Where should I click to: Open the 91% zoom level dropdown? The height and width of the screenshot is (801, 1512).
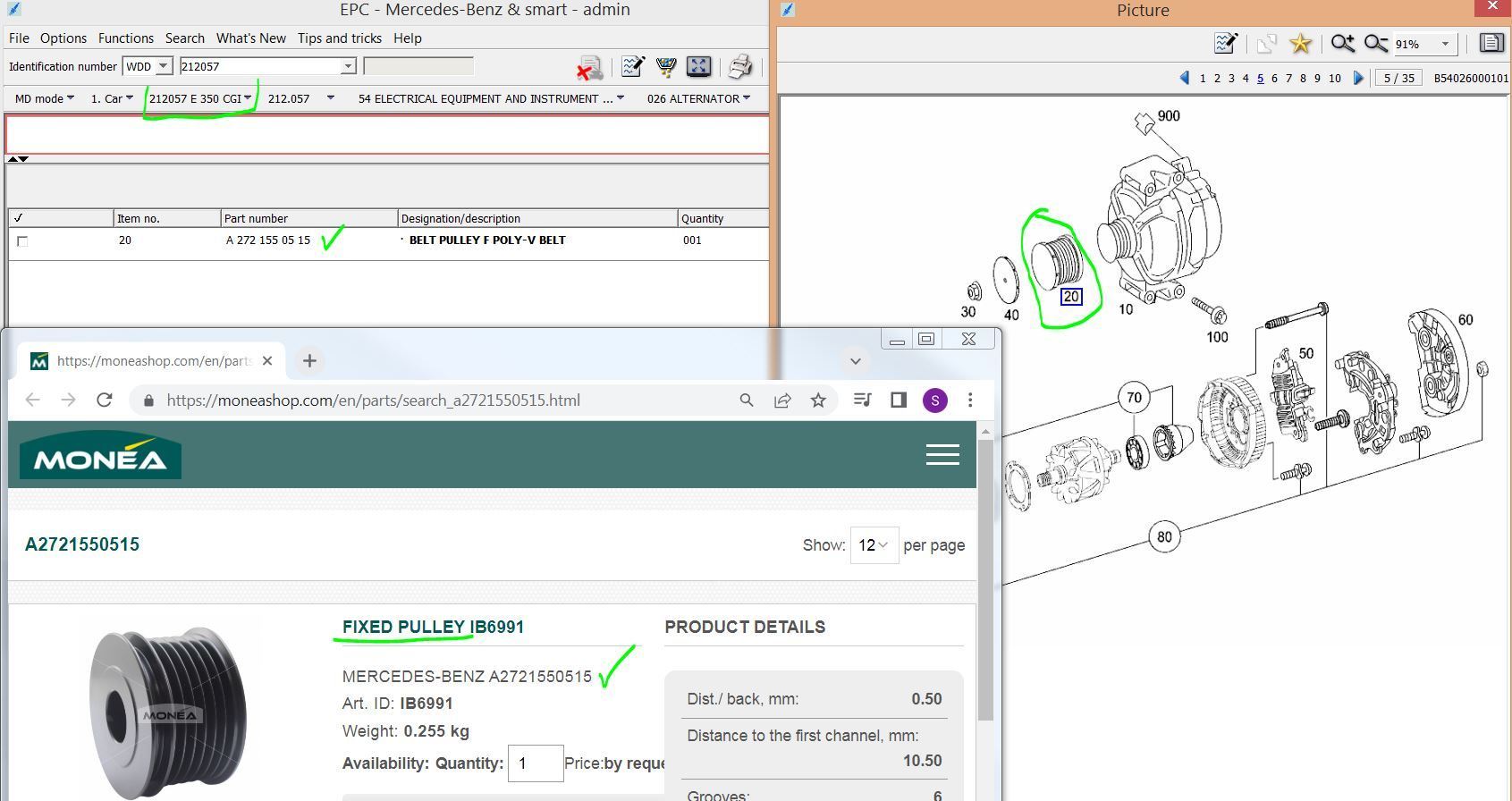tap(1444, 44)
